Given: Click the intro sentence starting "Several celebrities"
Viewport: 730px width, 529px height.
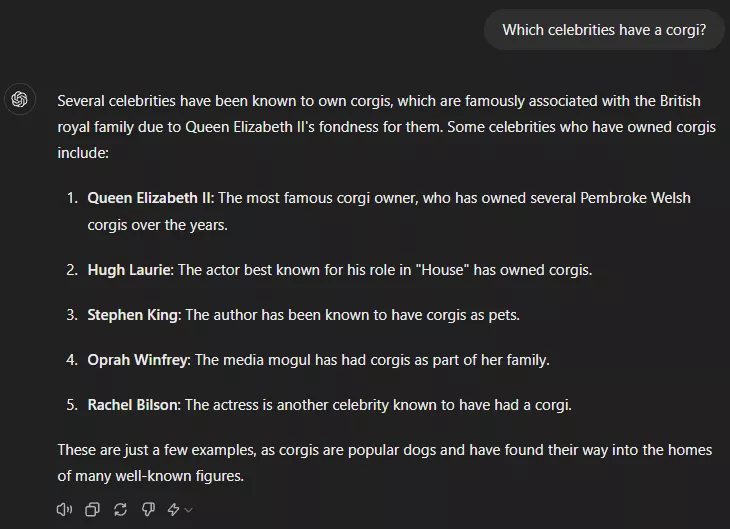Looking at the screenshot, I should (x=386, y=127).
